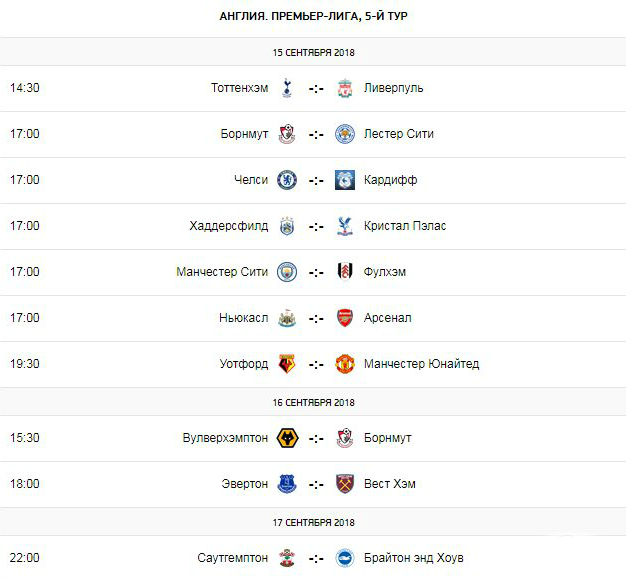Click the Фулхэм team name

(385, 272)
